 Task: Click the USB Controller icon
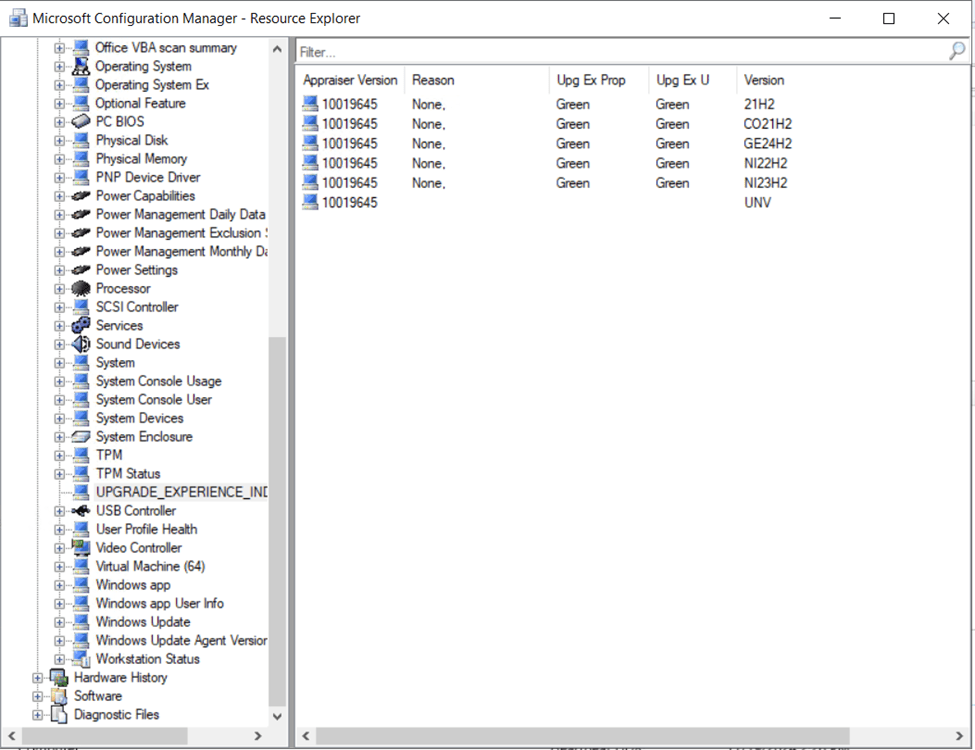coord(81,511)
